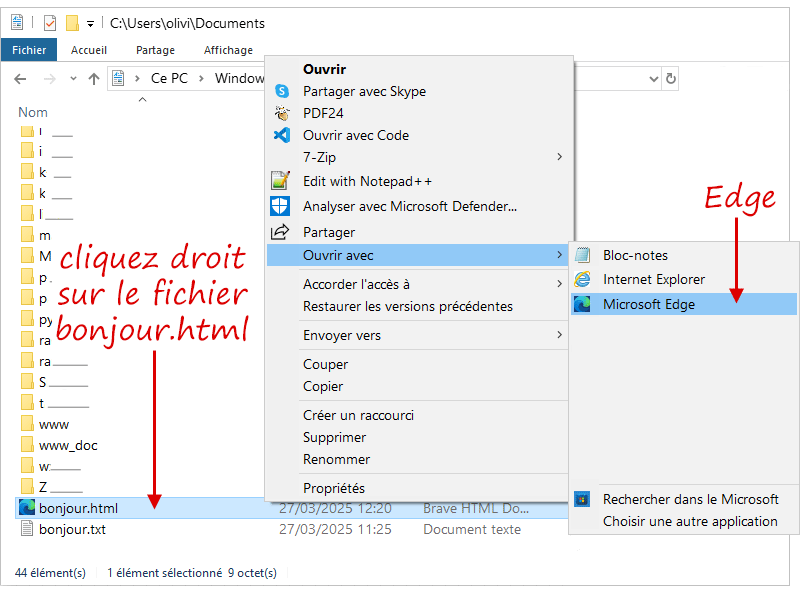The image size is (800, 600).
Task: Choose Restaurer les versions précédentes
Action: point(408,306)
